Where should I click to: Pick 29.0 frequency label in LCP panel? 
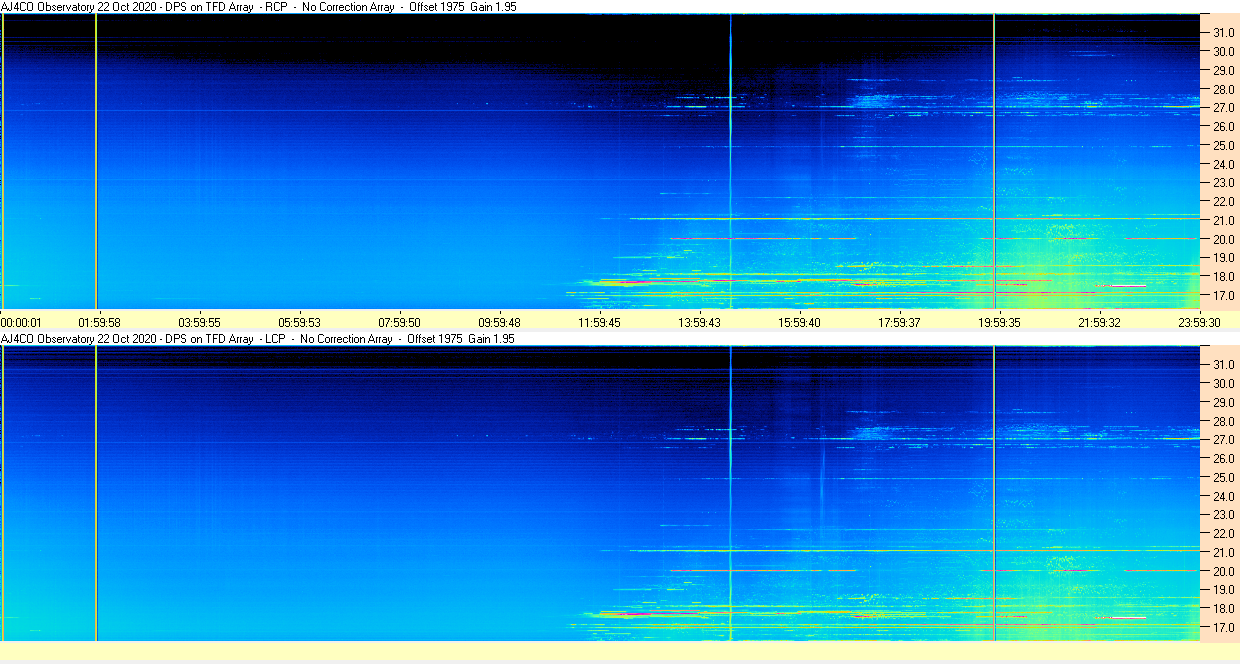coord(1223,402)
